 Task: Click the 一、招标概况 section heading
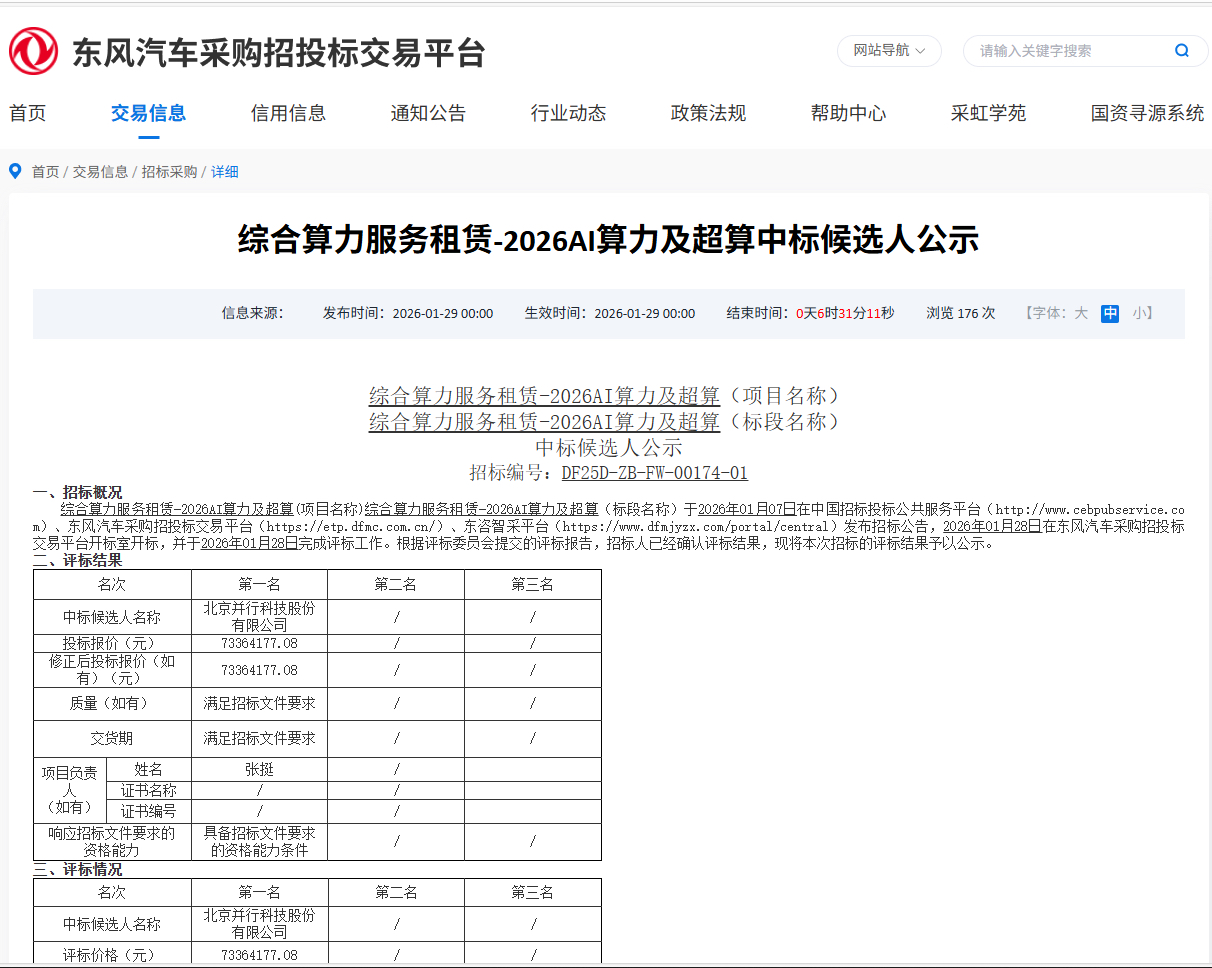(78, 492)
